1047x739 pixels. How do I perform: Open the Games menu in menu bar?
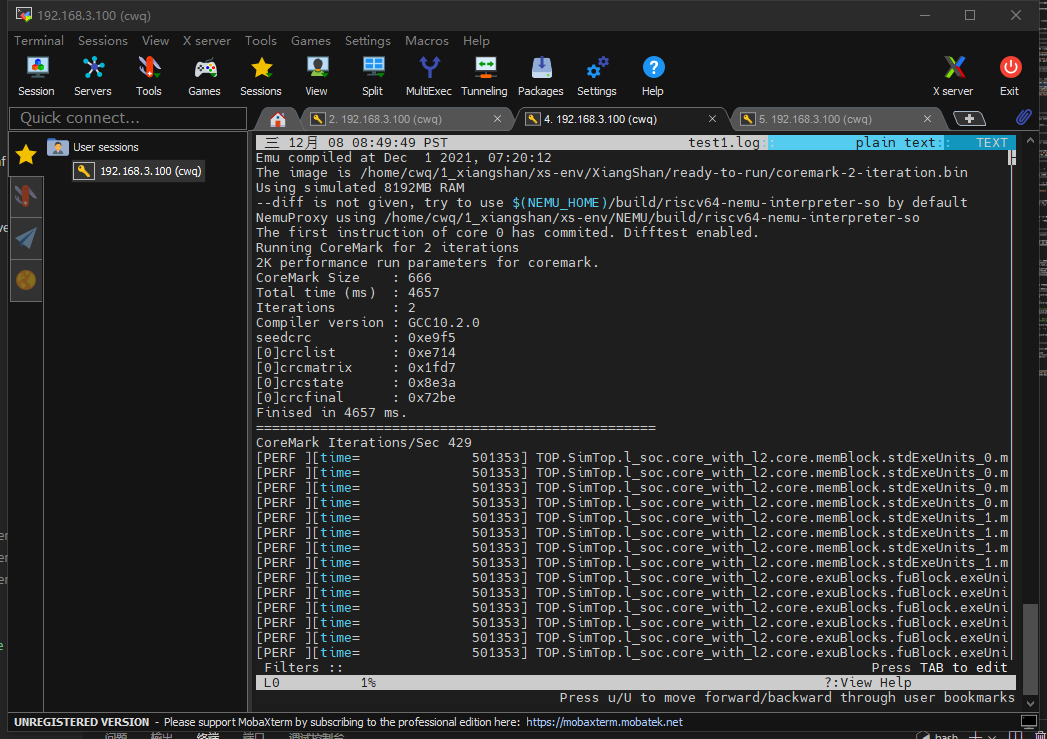pyautogui.click(x=310, y=41)
